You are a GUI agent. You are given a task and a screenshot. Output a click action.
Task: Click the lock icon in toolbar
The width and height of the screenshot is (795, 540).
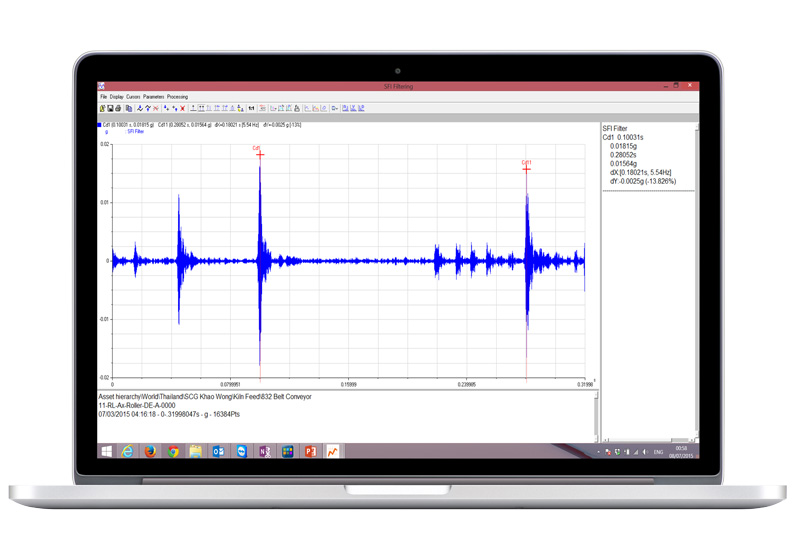click(297, 108)
